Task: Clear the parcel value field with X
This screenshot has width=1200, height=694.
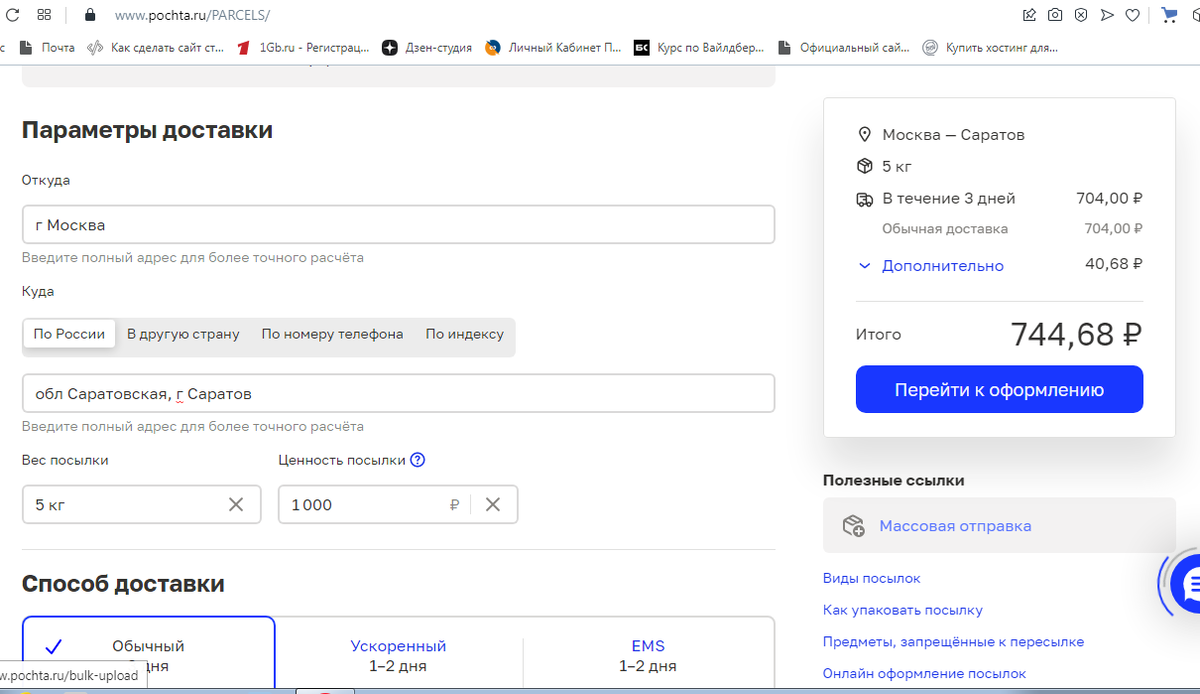Action: (493, 505)
